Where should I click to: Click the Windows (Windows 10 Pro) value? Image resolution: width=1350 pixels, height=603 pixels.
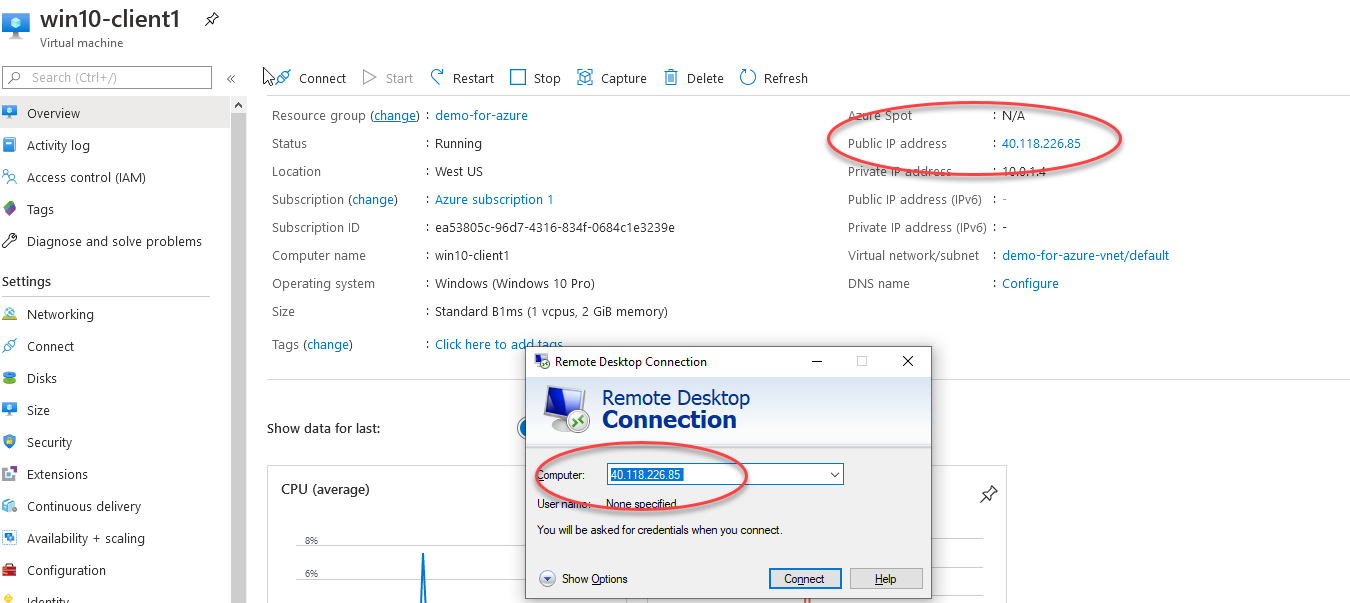click(515, 283)
